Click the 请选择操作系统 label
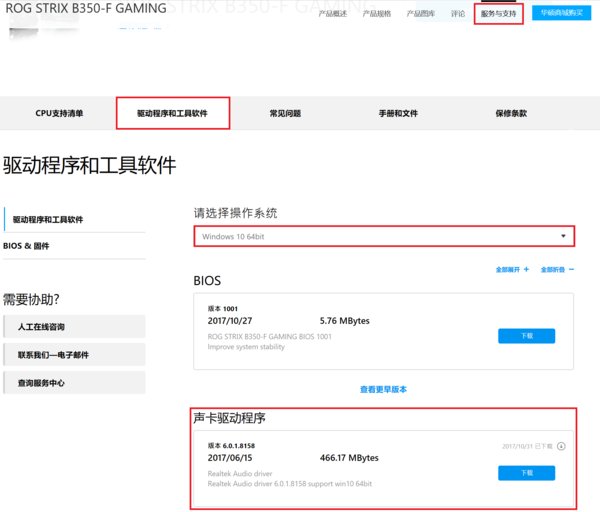Image resolution: width=600 pixels, height=512 pixels. 235,213
